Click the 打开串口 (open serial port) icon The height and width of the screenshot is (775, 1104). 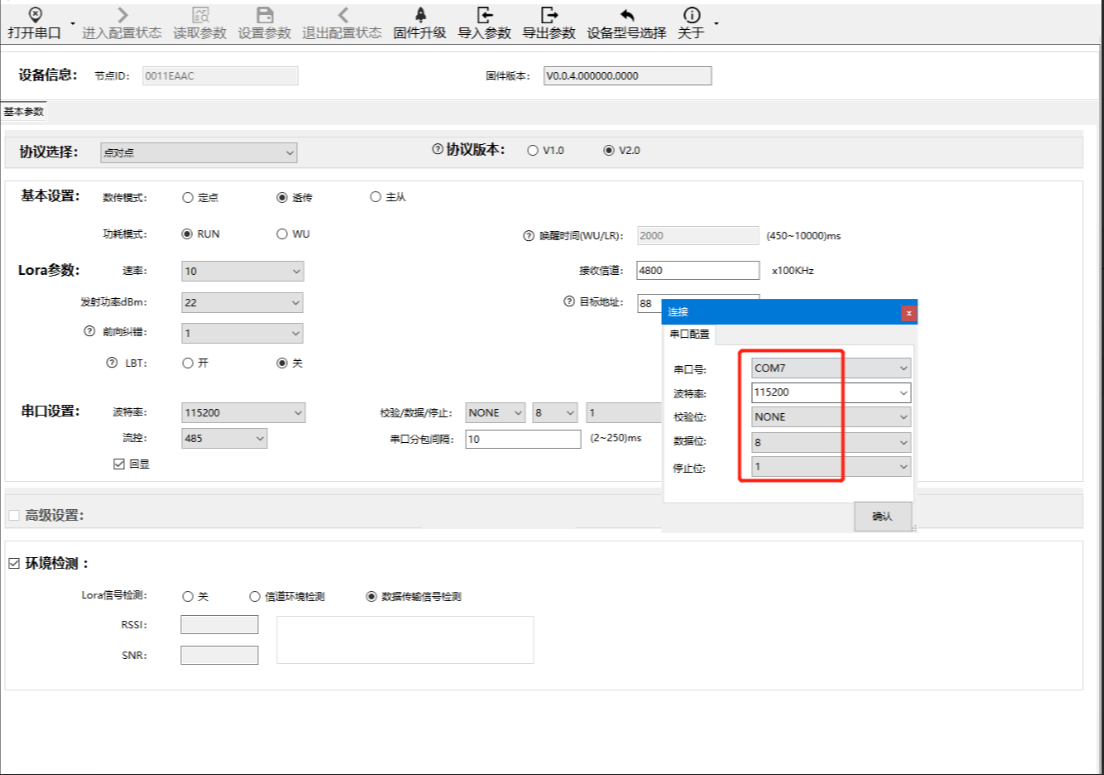[x=35, y=15]
